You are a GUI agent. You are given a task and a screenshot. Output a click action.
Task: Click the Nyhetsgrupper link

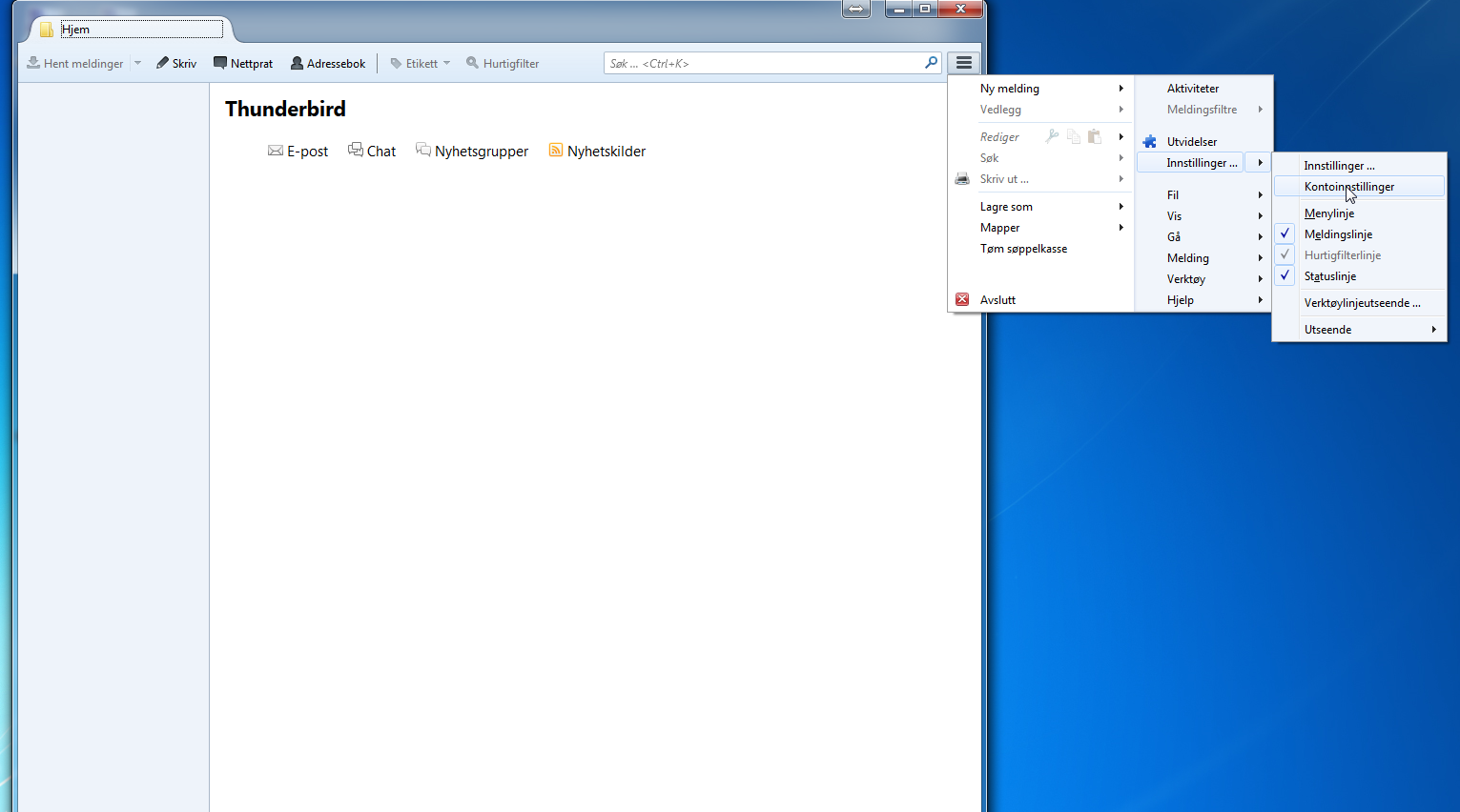pos(482,151)
